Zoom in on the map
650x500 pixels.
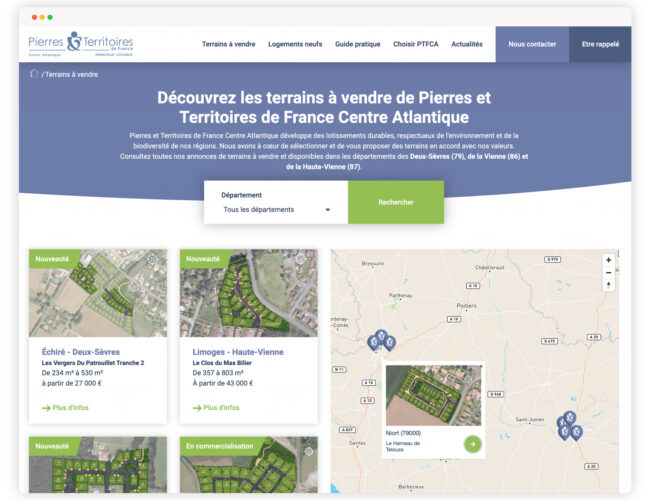tap(608, 260)
